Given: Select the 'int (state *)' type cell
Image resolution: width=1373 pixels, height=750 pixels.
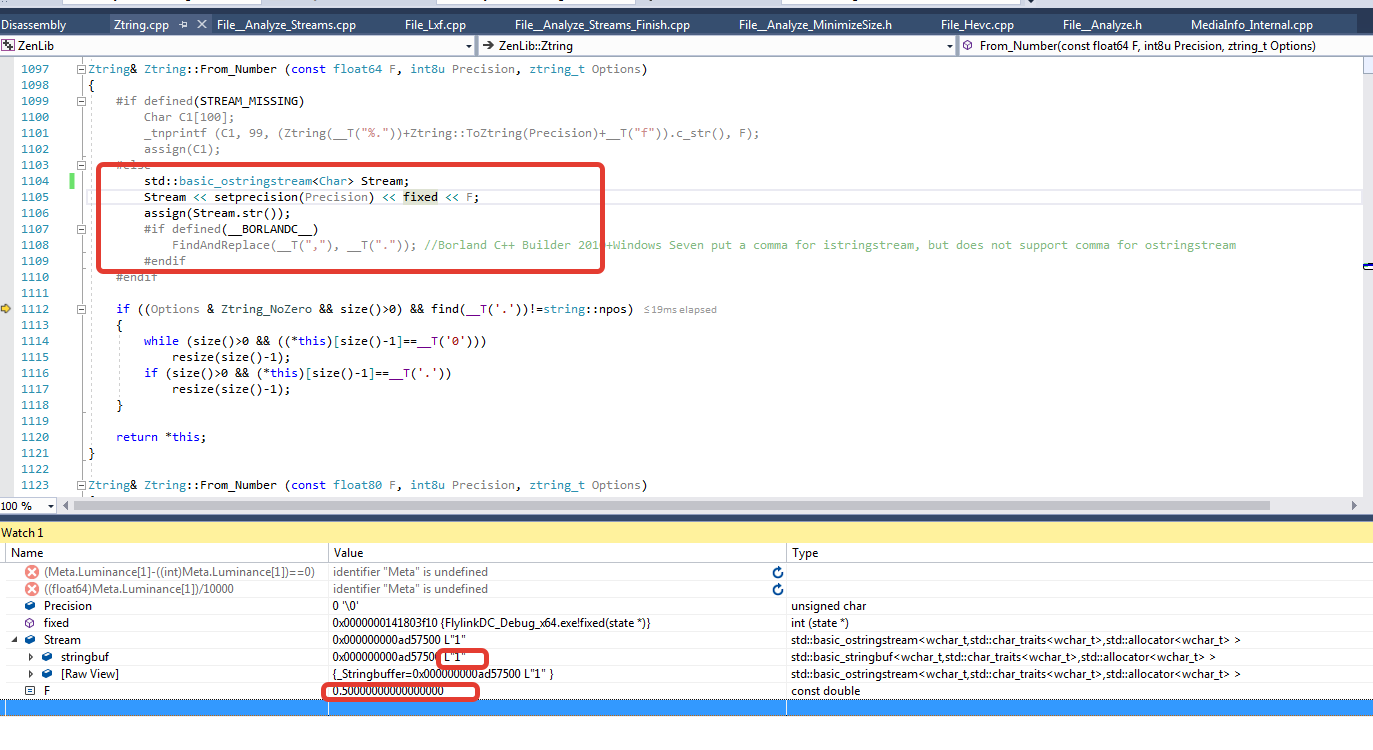Looking at the screenshot, I should point(822,623).
